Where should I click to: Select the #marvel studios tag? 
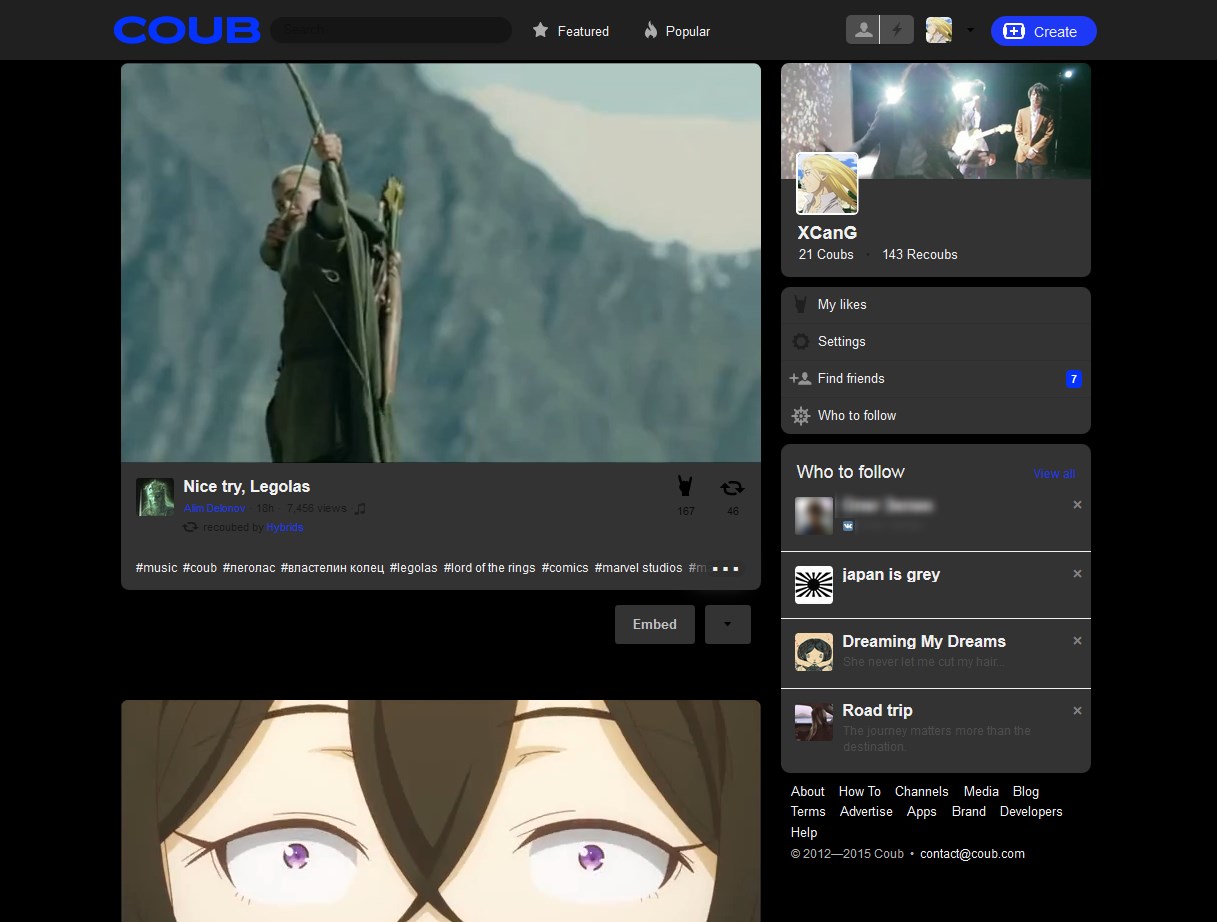638,567
